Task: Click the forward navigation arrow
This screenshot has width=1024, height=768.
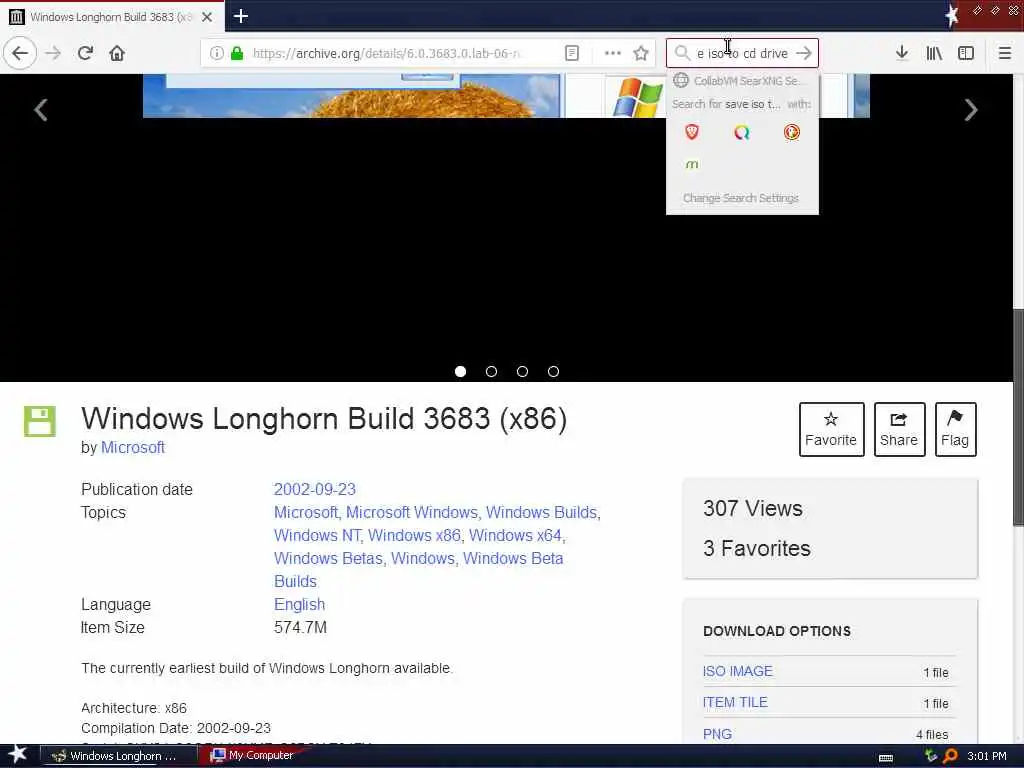Action: tap(53, 53)
